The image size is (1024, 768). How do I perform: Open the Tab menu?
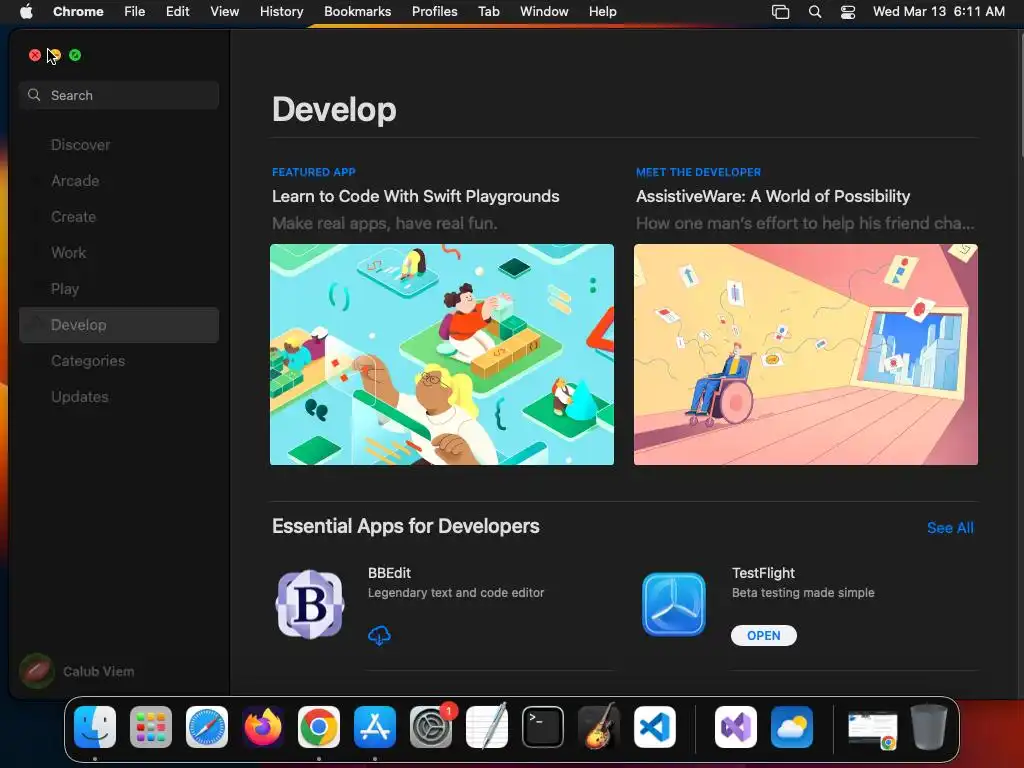click(x=488, y=11)
